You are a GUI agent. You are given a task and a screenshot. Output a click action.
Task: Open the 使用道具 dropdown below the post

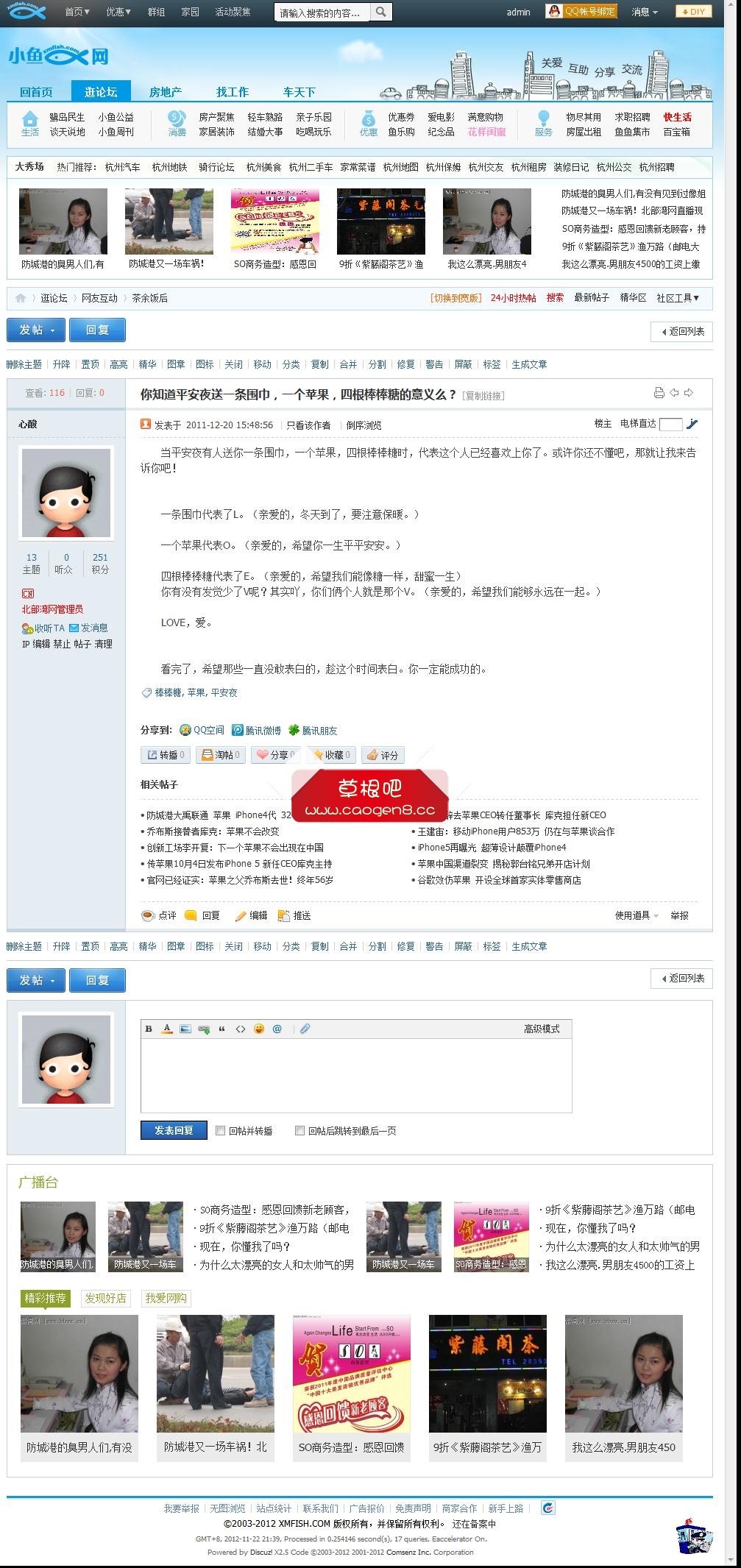pos(637,915)
